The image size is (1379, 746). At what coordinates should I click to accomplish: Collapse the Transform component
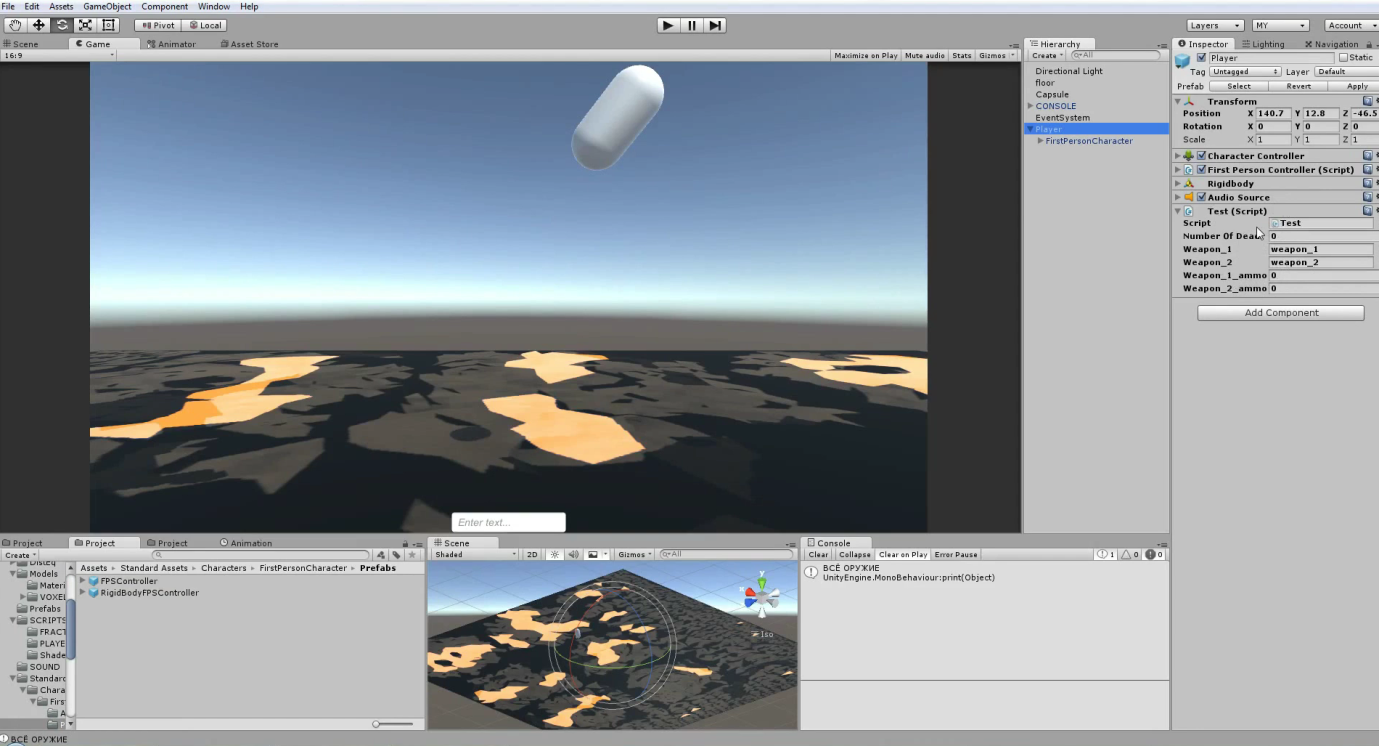1178,101
